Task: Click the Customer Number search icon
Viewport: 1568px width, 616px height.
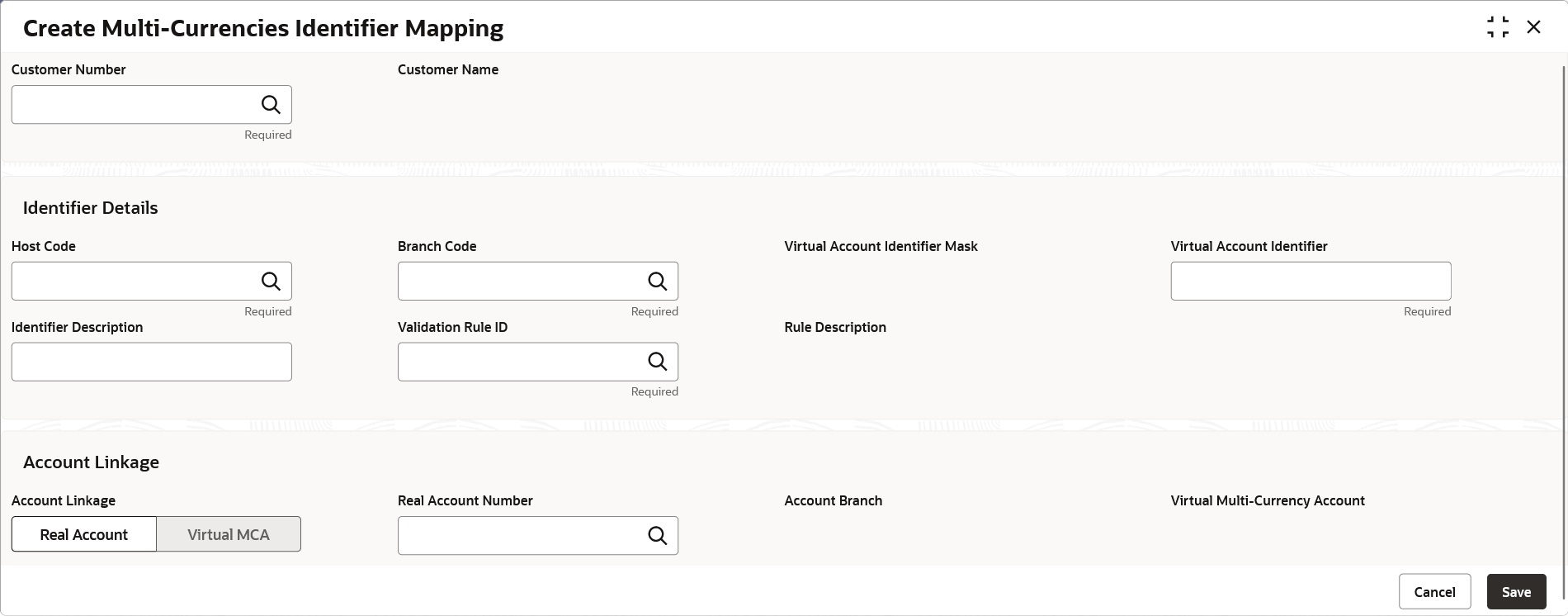Action: tap(271, 105)
